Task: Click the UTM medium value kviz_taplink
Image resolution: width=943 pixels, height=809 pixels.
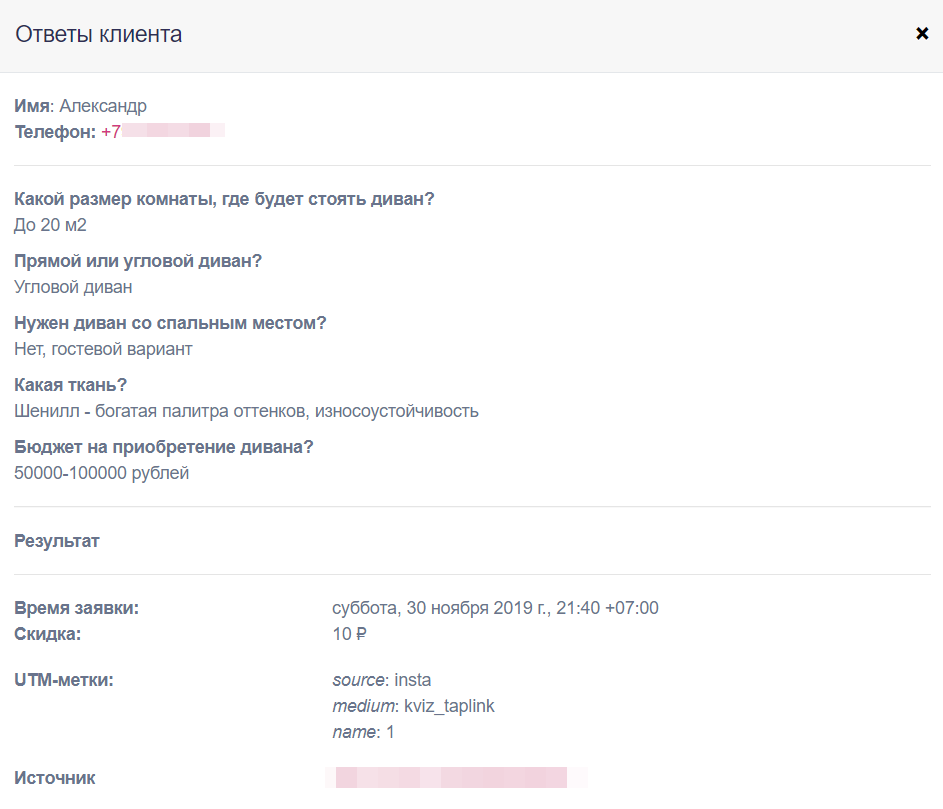Action: [x=449, y=707]
